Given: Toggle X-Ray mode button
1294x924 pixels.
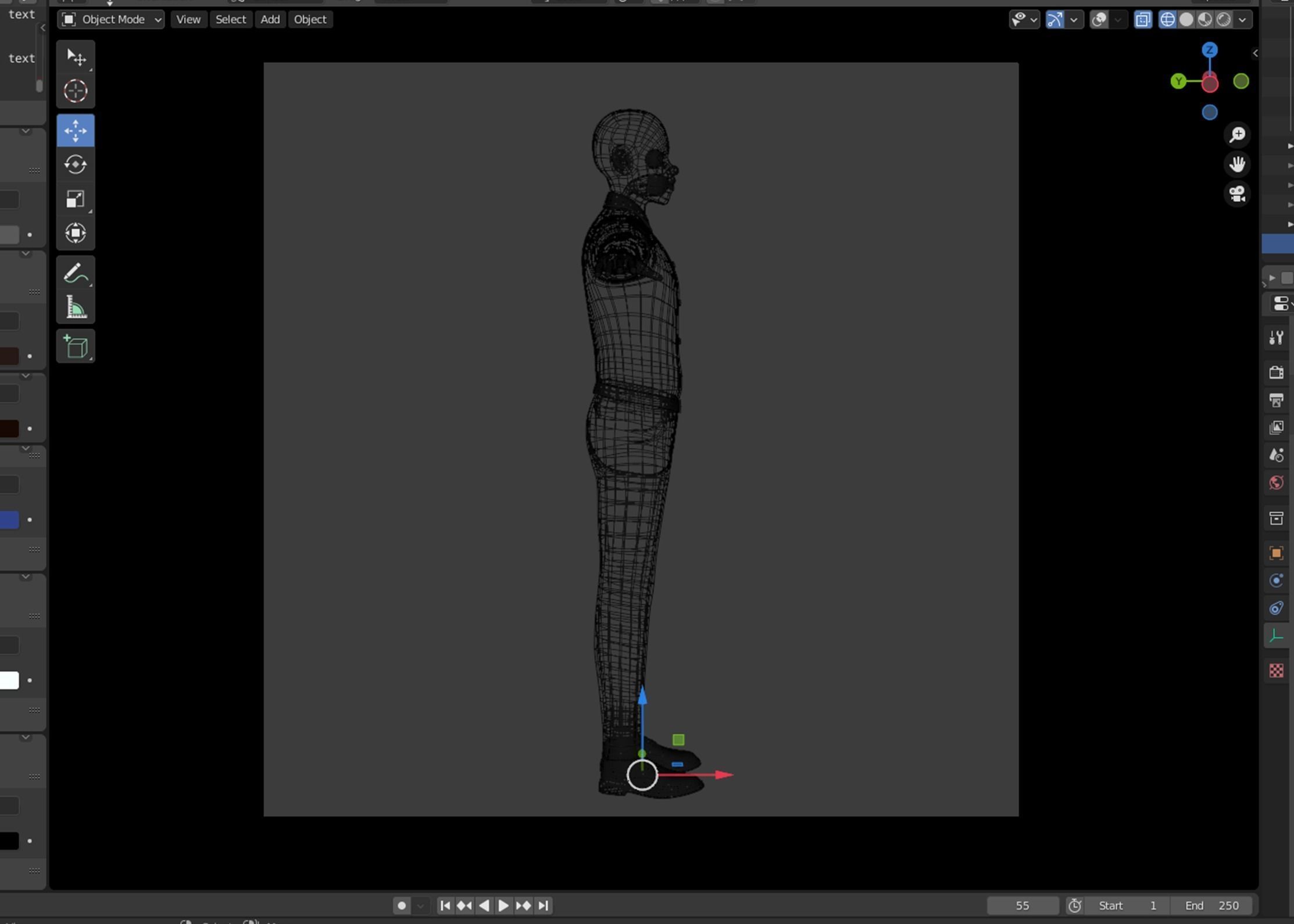Looking at the screenshot, I should tap(1142, 20).
